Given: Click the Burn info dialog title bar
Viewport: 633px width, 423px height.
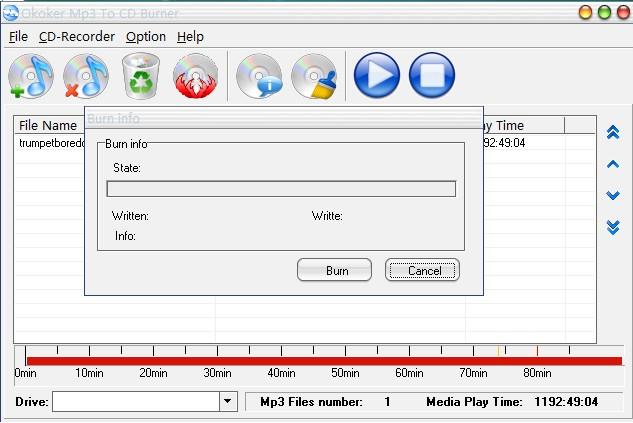Looking at the screenshot, I should [x=284, y=118].
